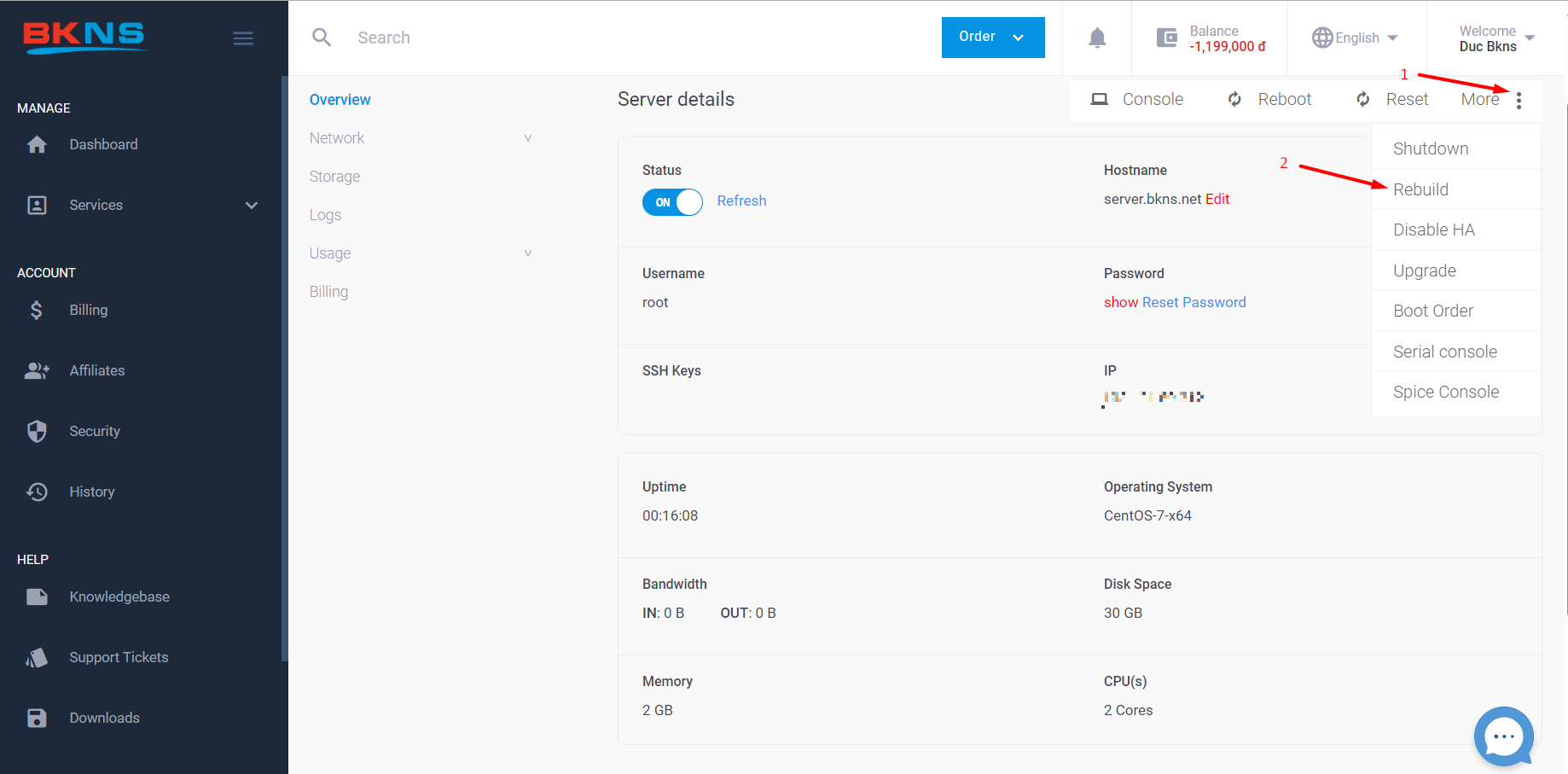1568x774 pixels.
Task: Click into the Search field
Action: click(x=597, y=38)
